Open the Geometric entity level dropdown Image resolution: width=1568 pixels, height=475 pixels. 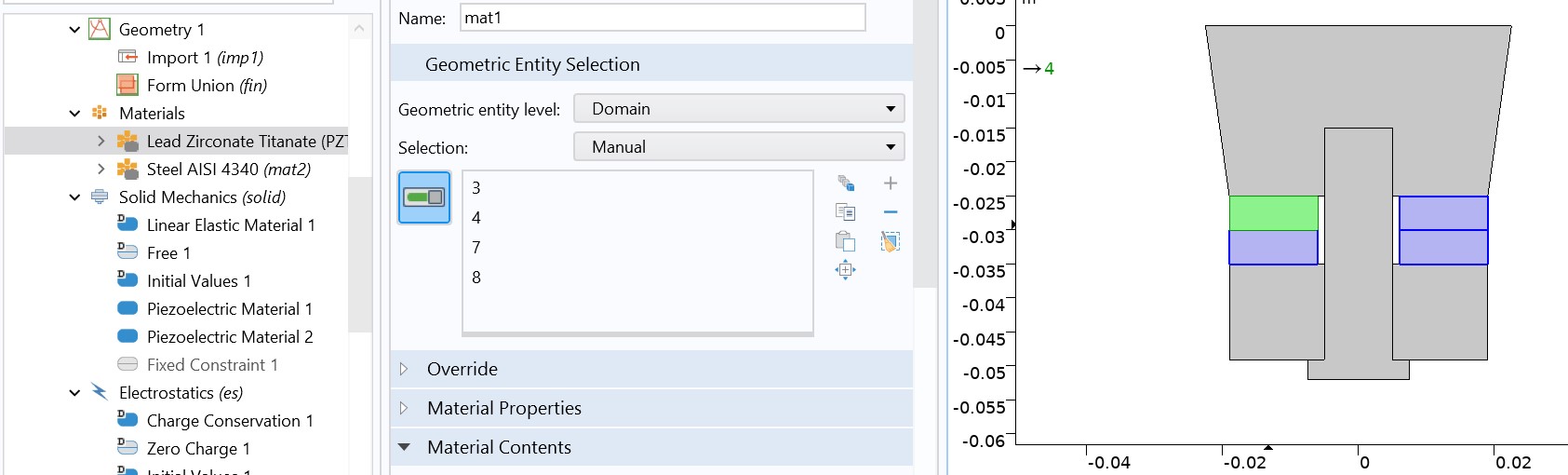[x=739, y=109]
